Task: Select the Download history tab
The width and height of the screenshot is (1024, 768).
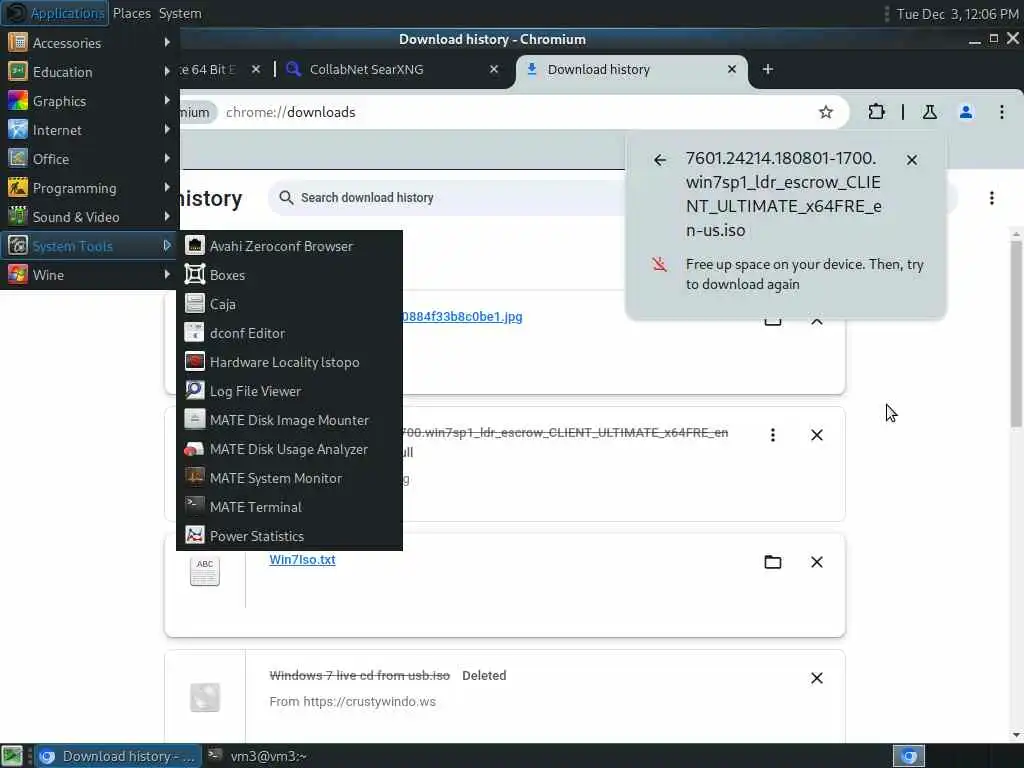Action: (632, 69)
